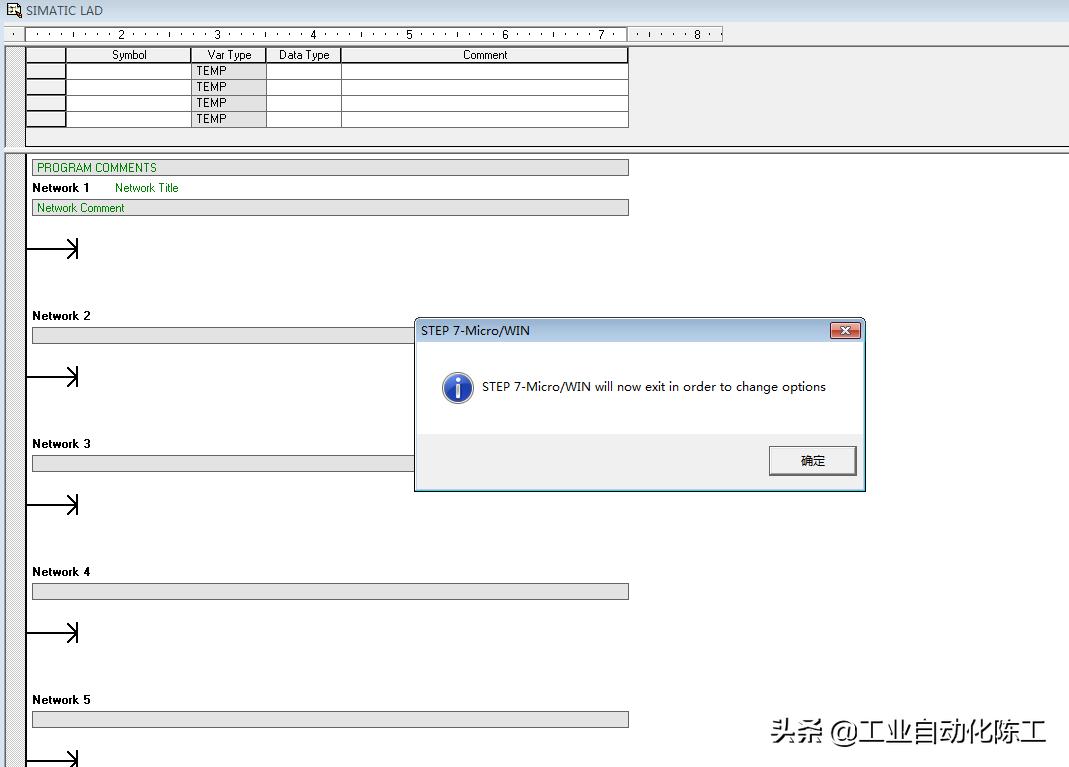Select the Network 5 label
1069x767 pixels.
tap(61, 700)
